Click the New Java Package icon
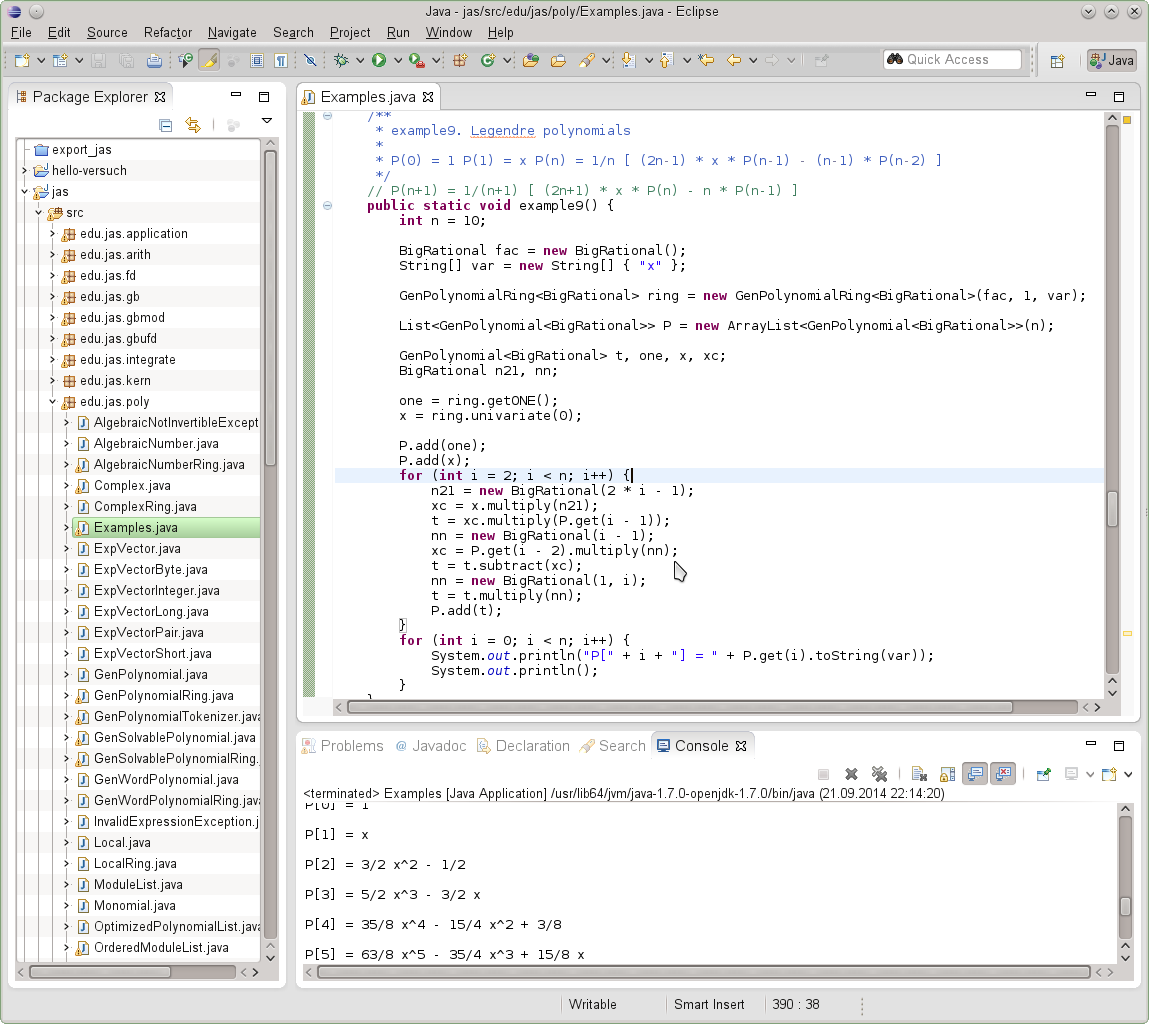The height and width of the screenshot is (1024, 1149). [460, 60]
